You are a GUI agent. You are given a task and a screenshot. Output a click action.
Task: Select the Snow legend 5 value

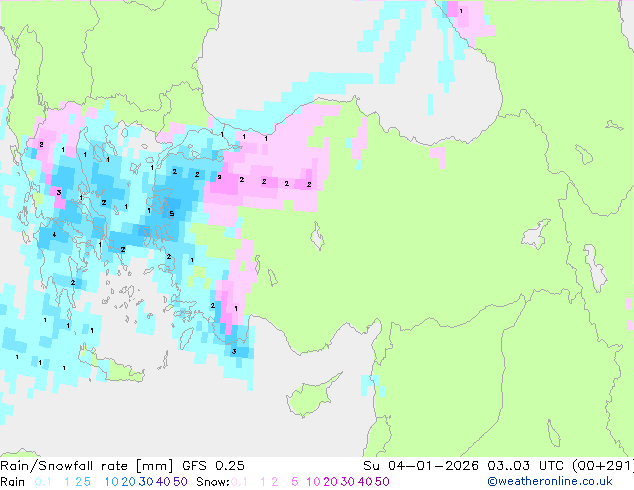[295, 482]
